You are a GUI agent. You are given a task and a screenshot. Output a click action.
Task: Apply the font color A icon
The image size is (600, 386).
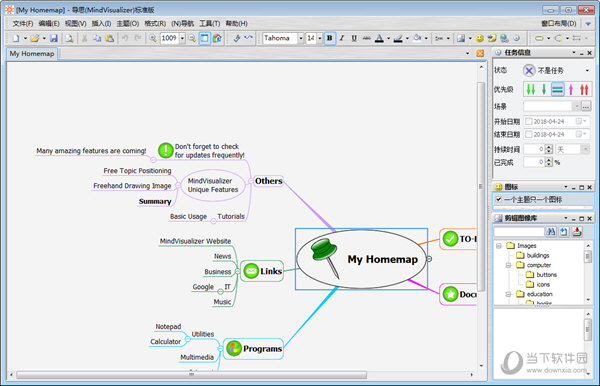click(379, 38)
